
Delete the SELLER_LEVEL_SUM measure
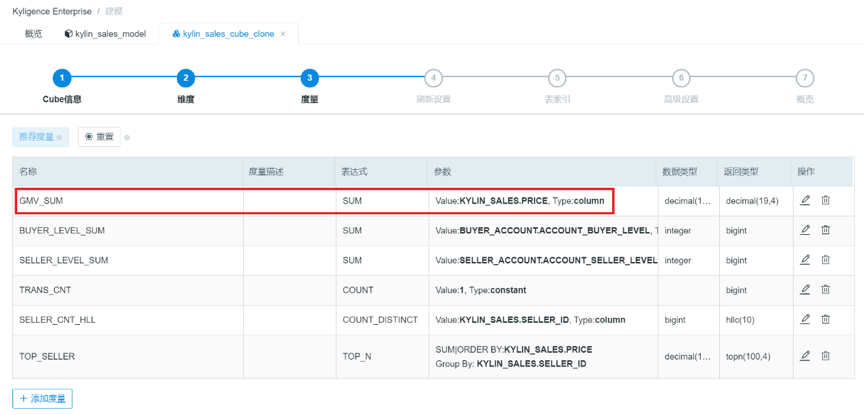point(825,260)
